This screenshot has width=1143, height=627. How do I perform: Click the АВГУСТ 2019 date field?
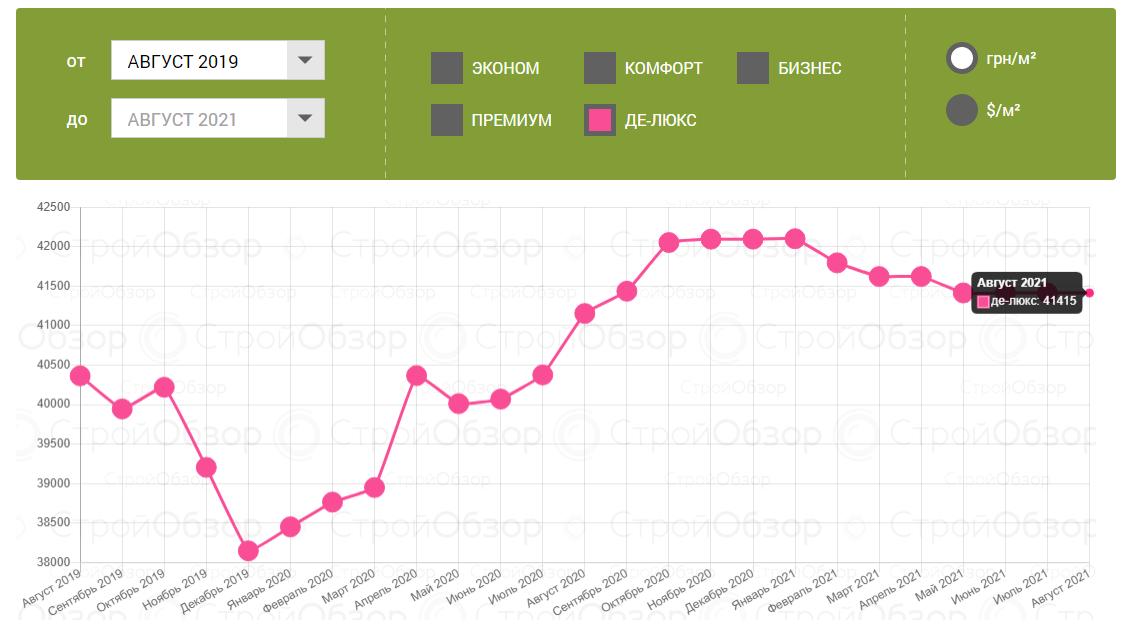(199, 61)
